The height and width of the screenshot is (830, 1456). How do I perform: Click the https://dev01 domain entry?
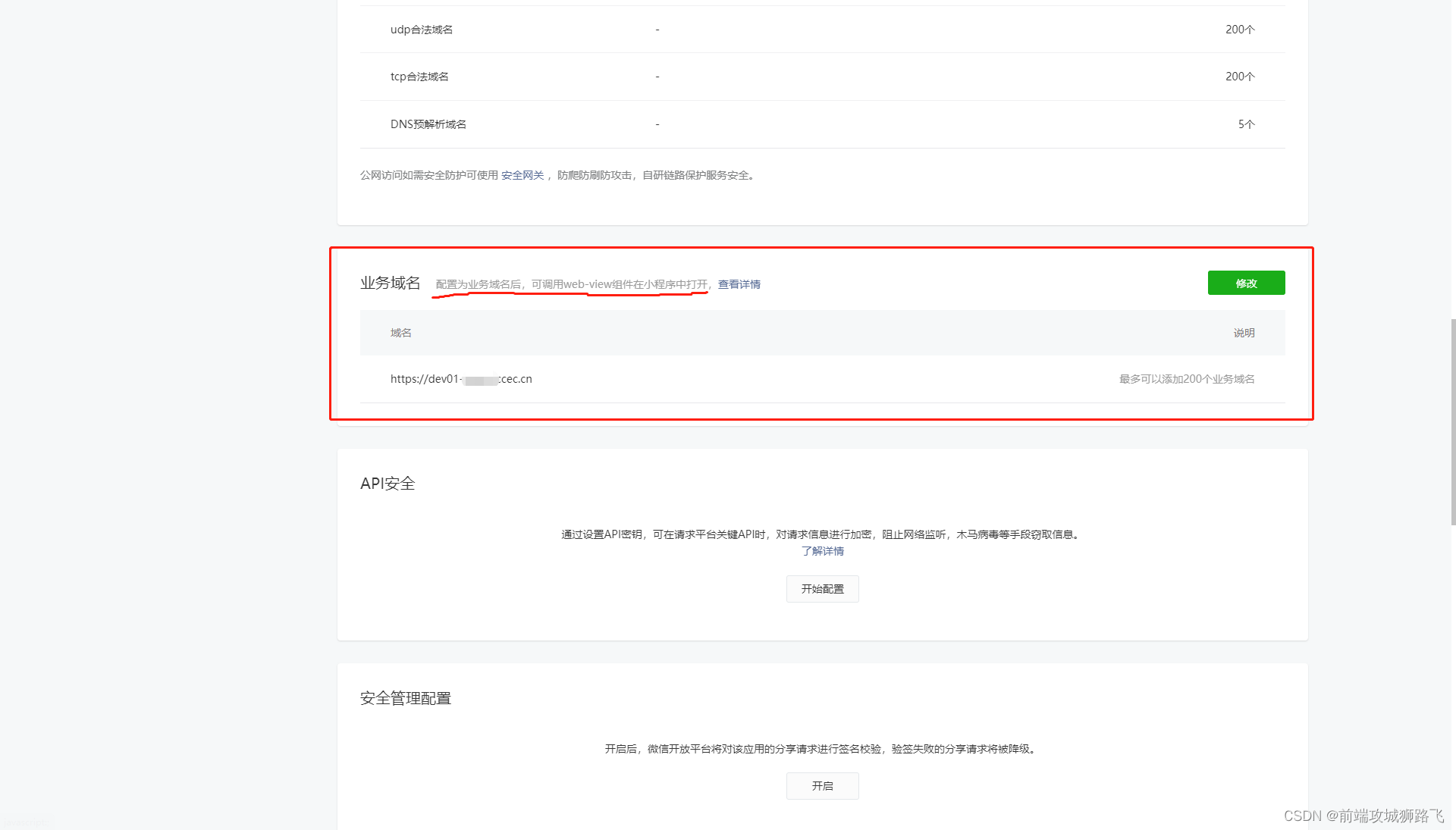click(461, 379)
